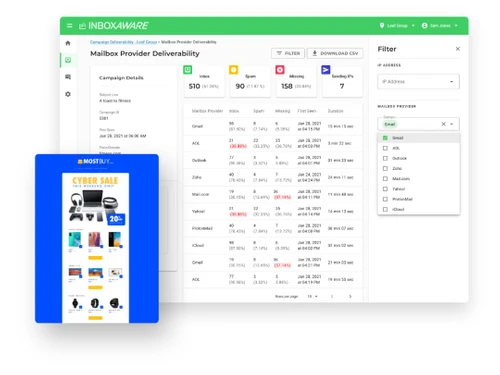Click the Campaign Details heading
This screenshot has height=375, width=500.
pos(121,78)
